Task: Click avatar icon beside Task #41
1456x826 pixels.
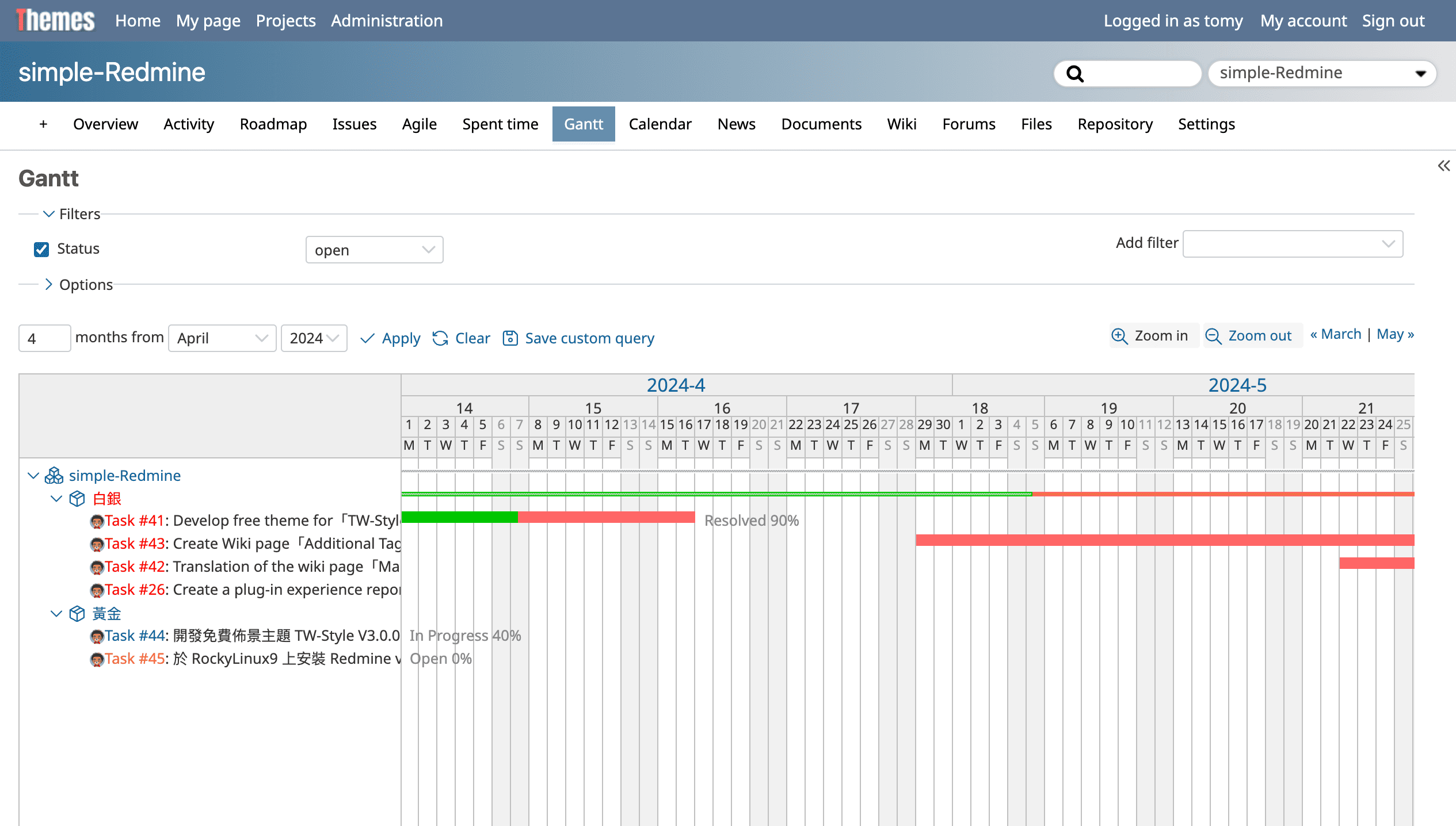Action: click(97, 521)
